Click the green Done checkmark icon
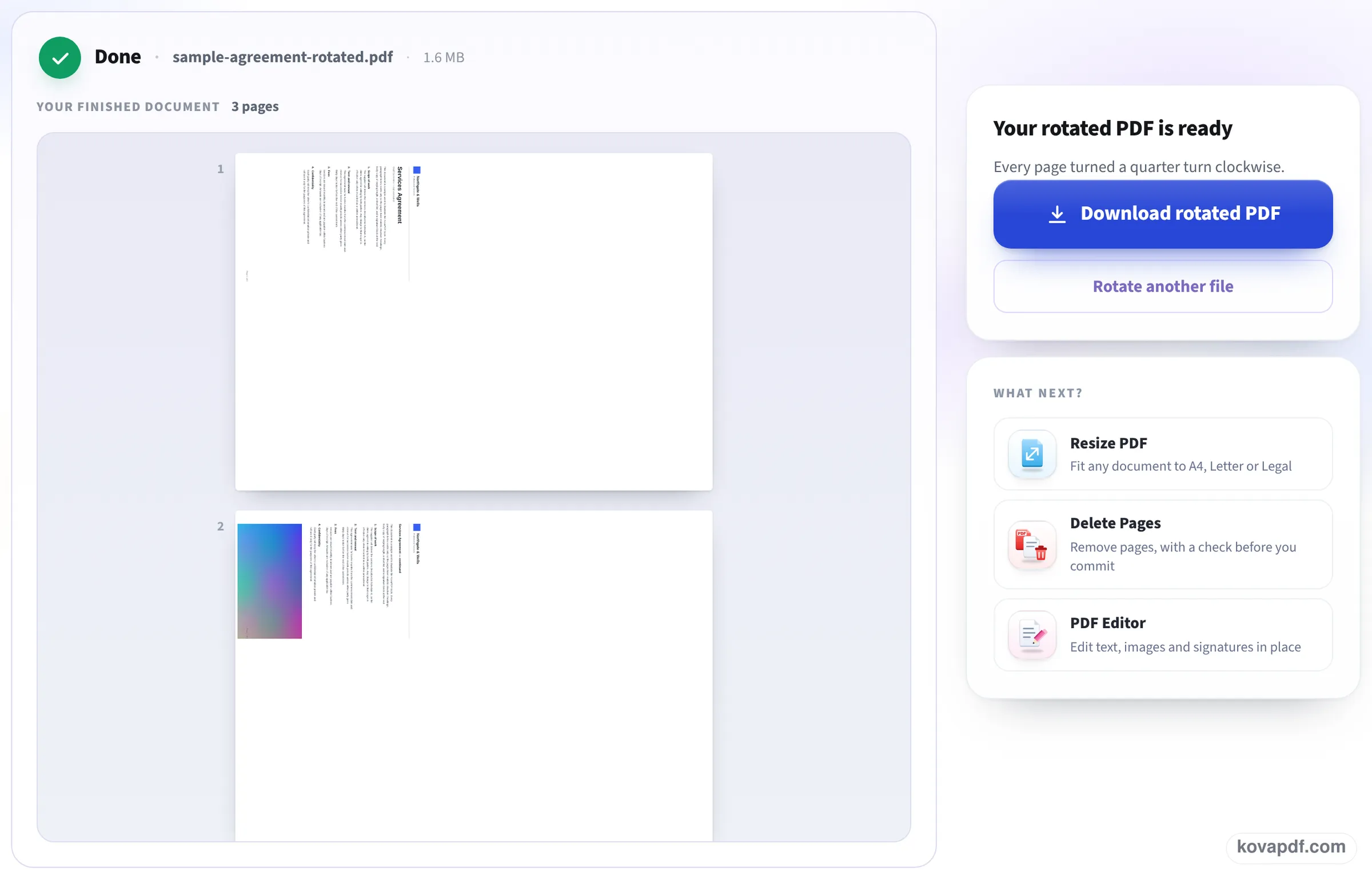Screen dimensions: 1372x879 coord(59,57)
